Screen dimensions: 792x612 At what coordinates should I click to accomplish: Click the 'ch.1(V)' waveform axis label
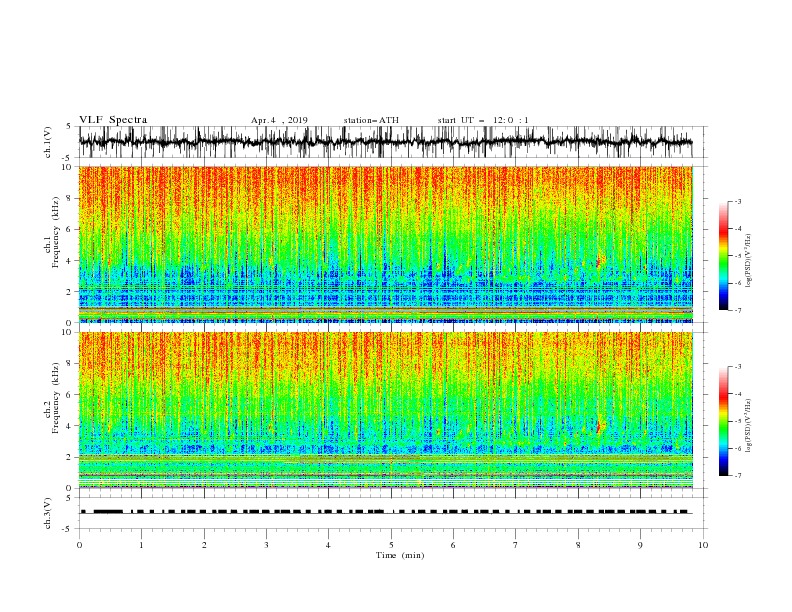(x=48, y=142)
